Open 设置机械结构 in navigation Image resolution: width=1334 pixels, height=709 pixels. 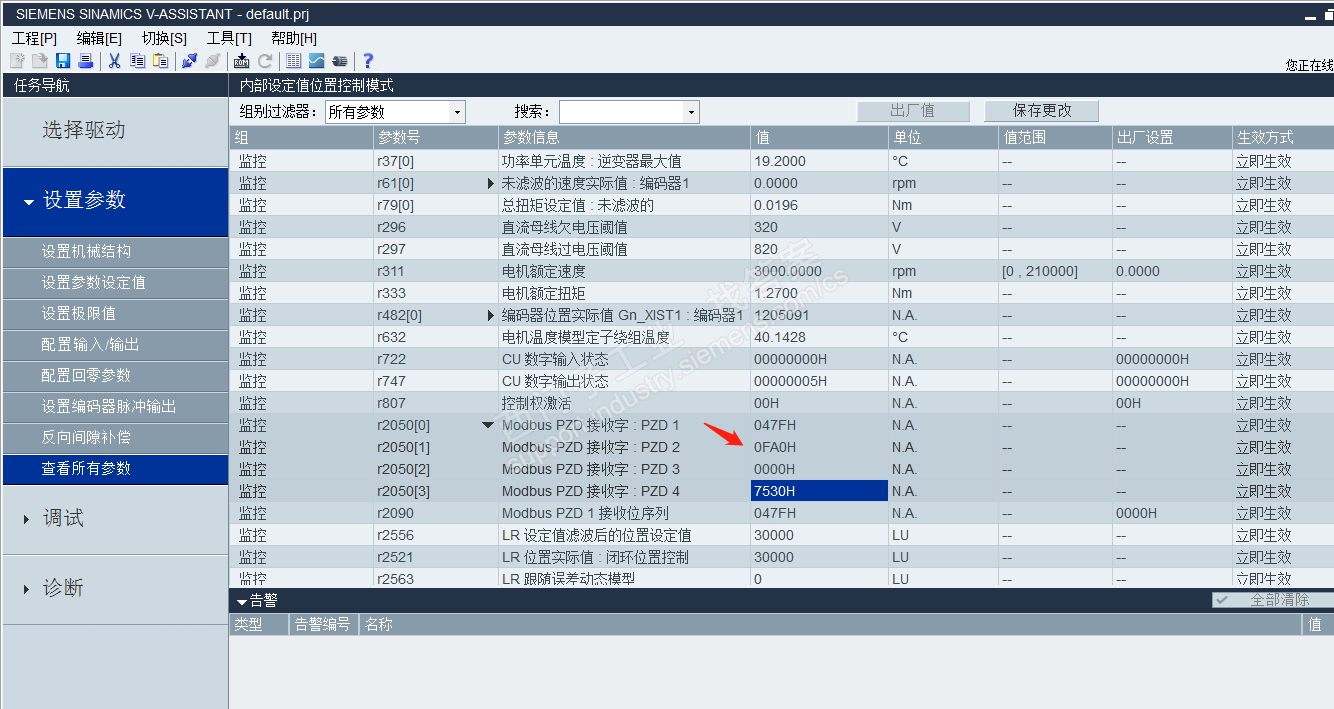tap(114, 251)
